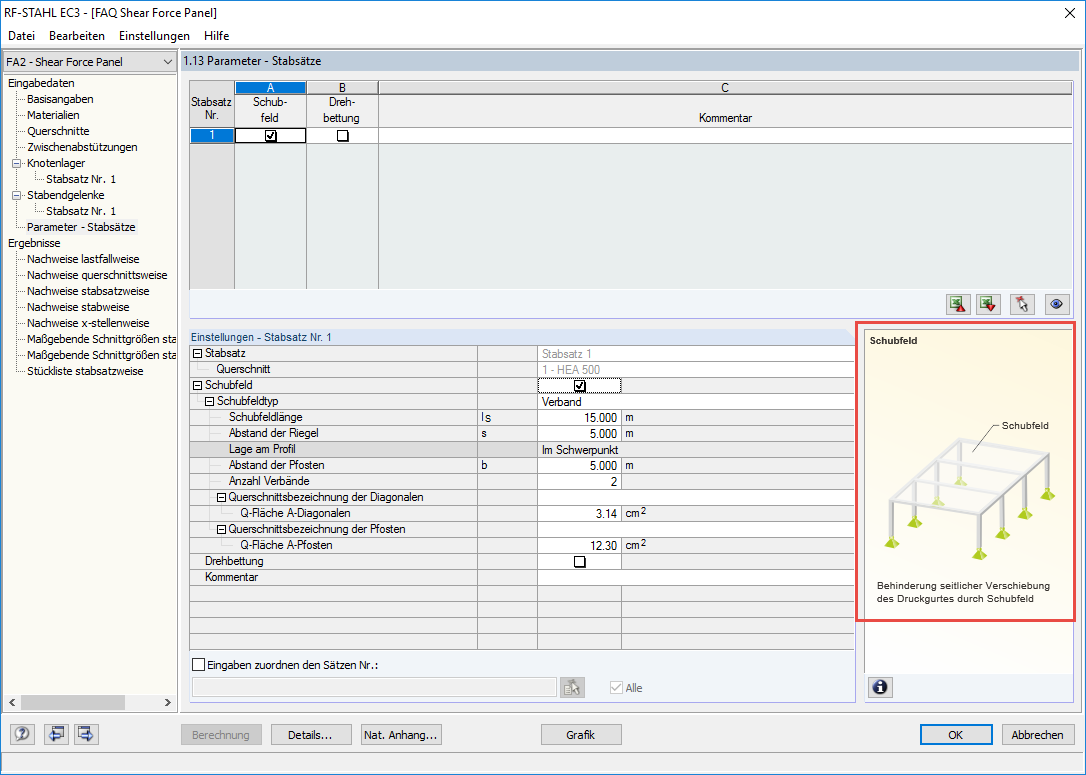Open the Bearbeiten menu
This screenshot has width=1086, height=775.
(77, 35)
